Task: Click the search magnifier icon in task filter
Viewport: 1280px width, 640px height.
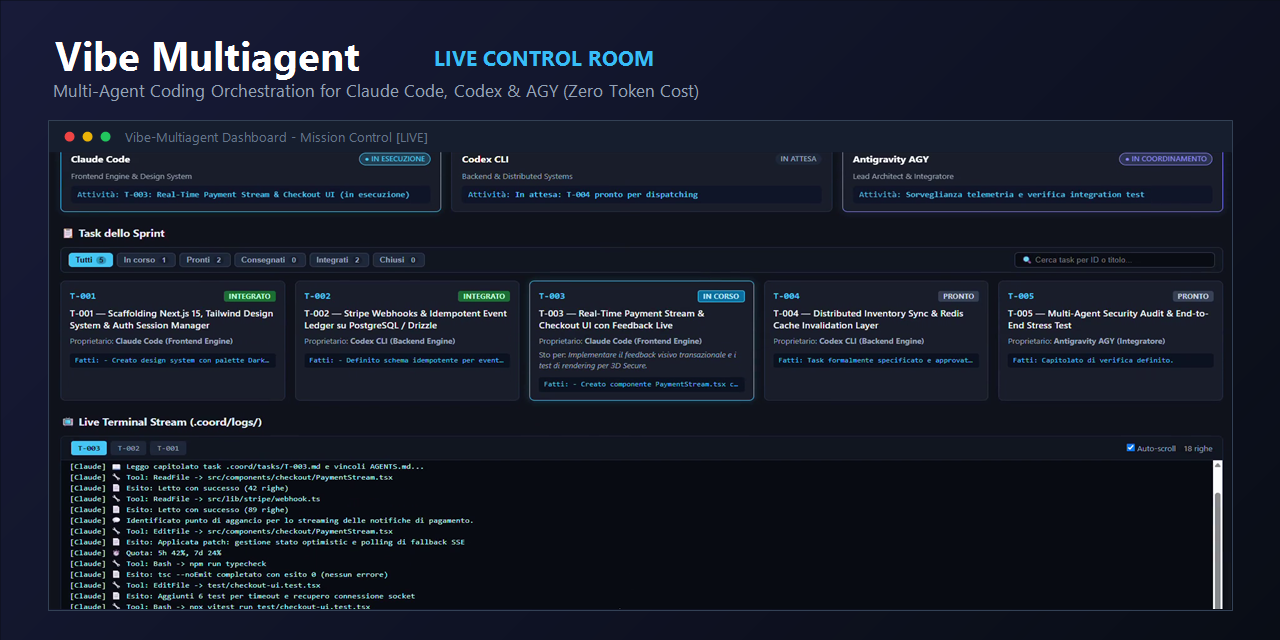Action: click(x=1026, y=260)
